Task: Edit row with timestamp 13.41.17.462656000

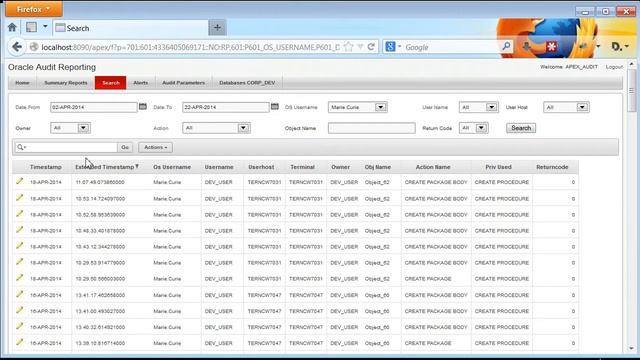Action: 19,294
